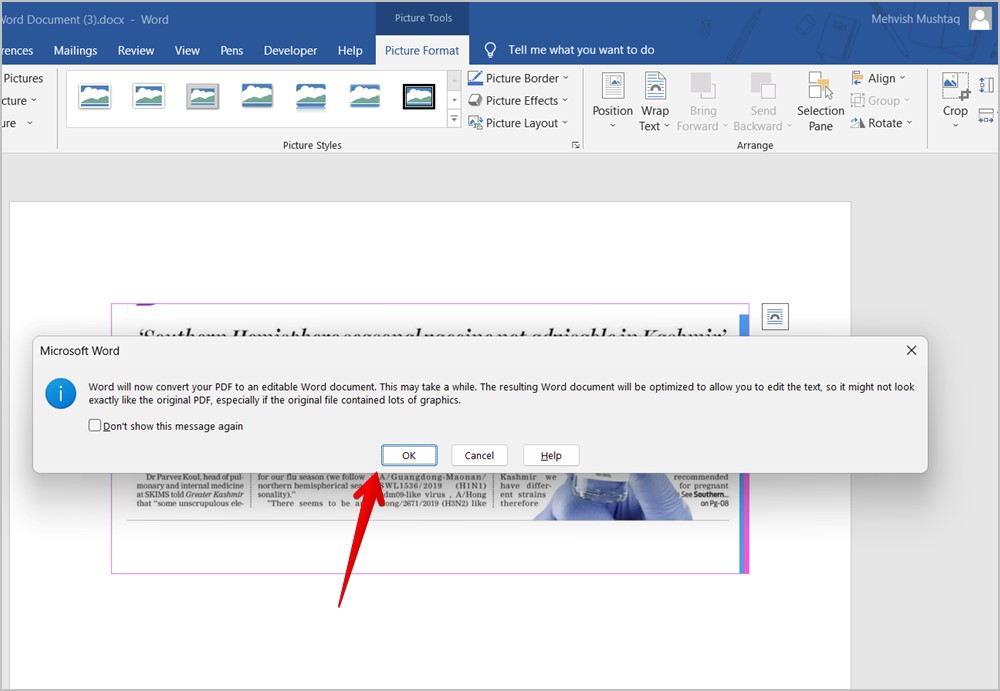Viewport: 1000px width, 691px height.
Task: Open the Selection Pane
Action: [x=820, y=101]
